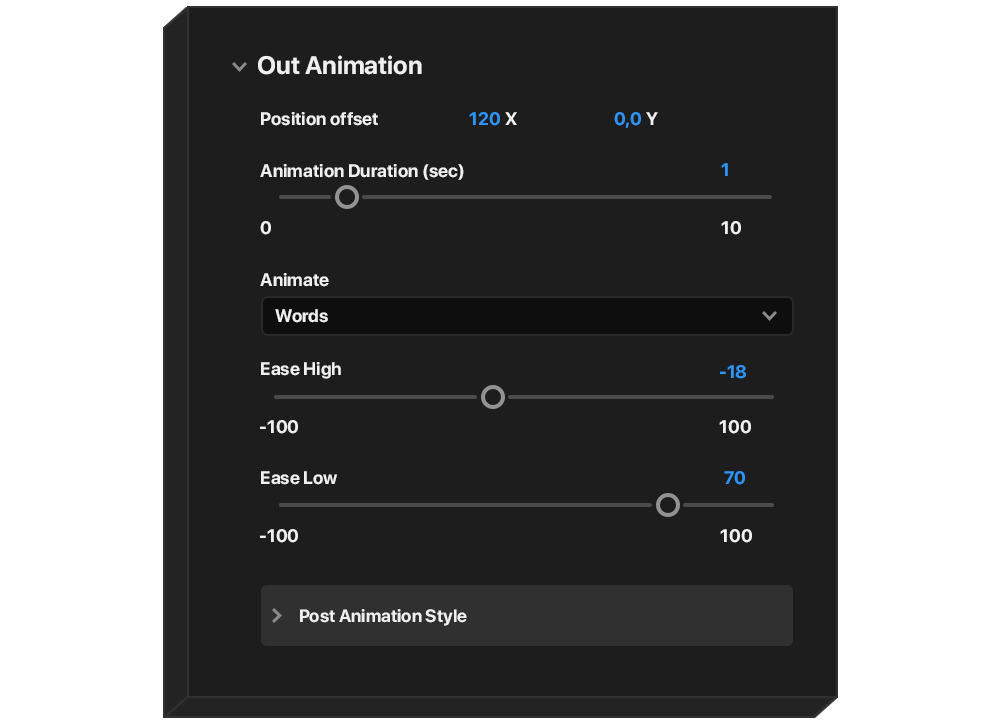Click the Animate field label
Viewport: 1000px width, 724px height.
click(x=294, y=280)
